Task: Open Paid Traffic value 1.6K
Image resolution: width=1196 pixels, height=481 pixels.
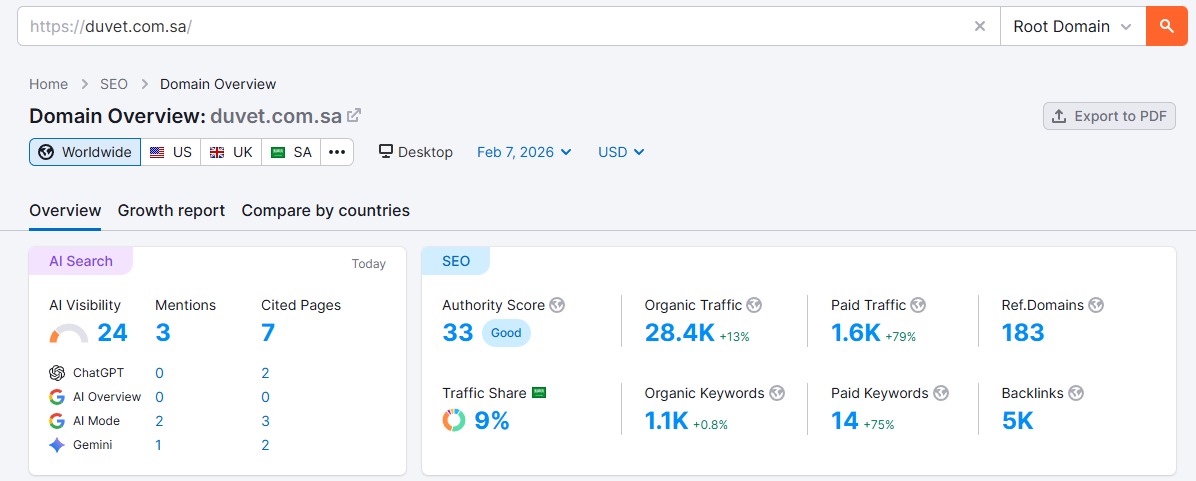Action: [856, 332]
